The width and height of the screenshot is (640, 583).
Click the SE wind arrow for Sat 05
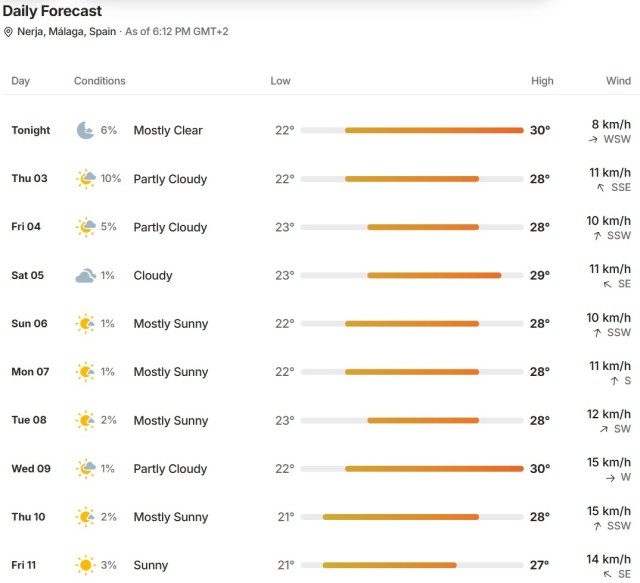pyautogui.click(x=607, y=284)
